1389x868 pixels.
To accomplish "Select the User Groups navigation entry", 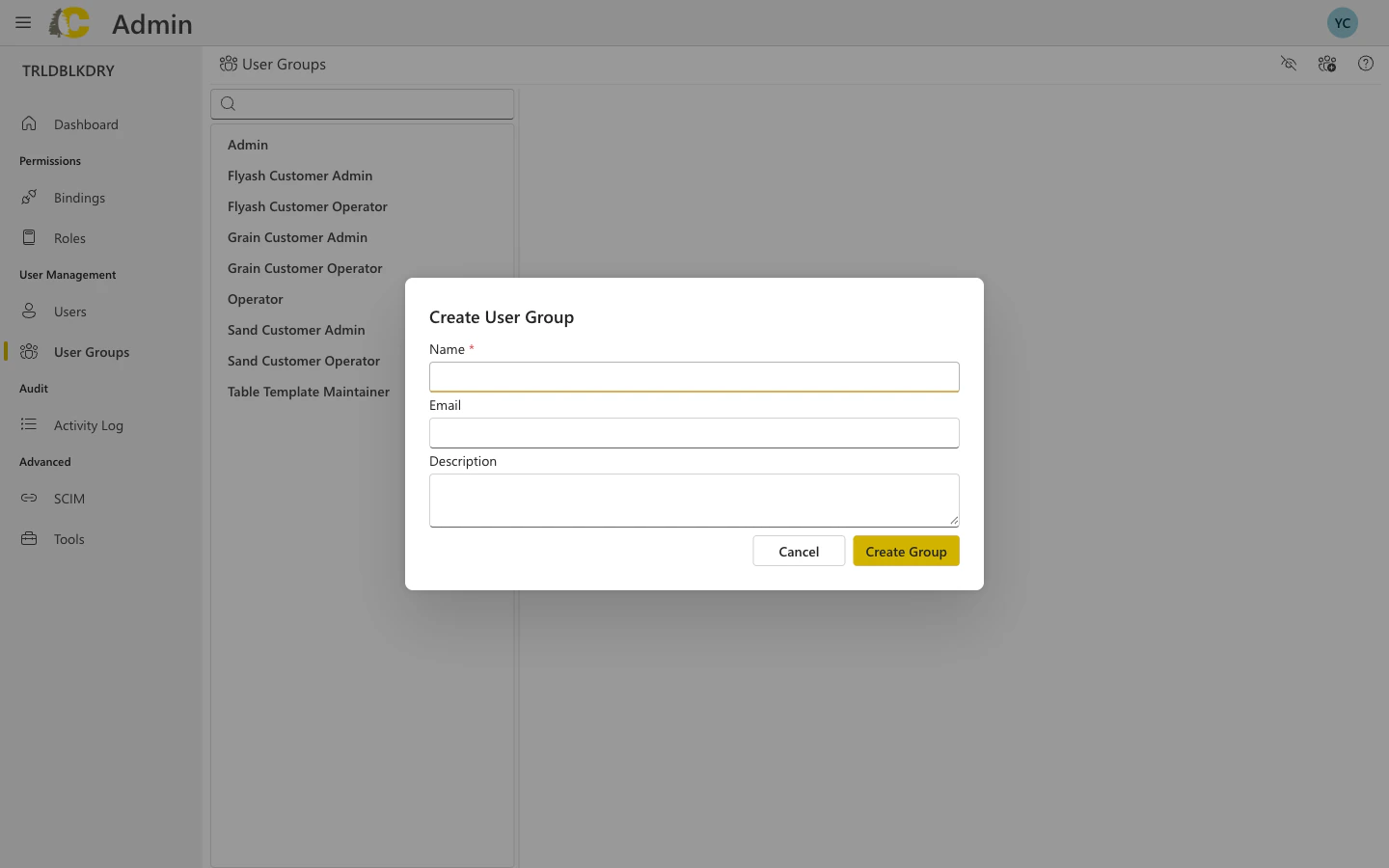I will click(x=91, y=352).
